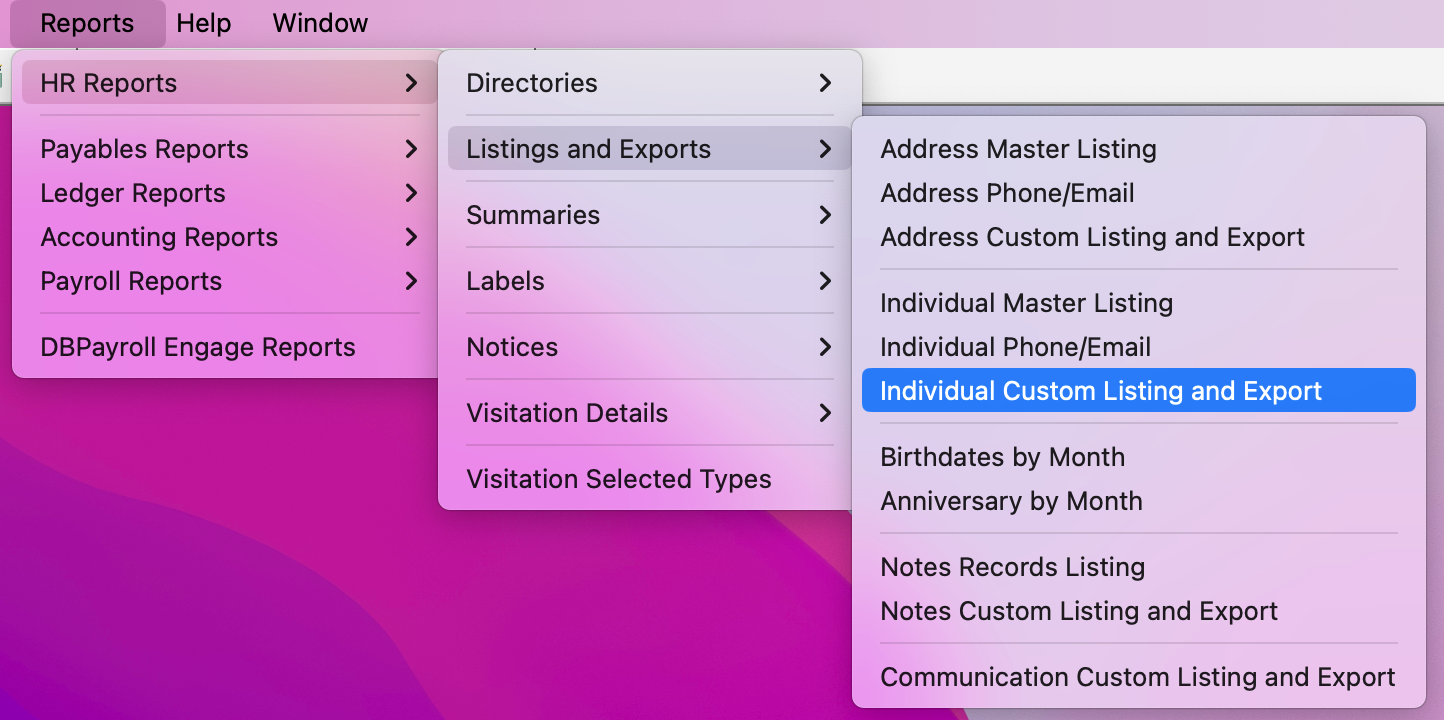Image resolution: width=1444 pixels, height=720 pixels.
Task: Expand the Directories submenu
Action: (648, 83)
